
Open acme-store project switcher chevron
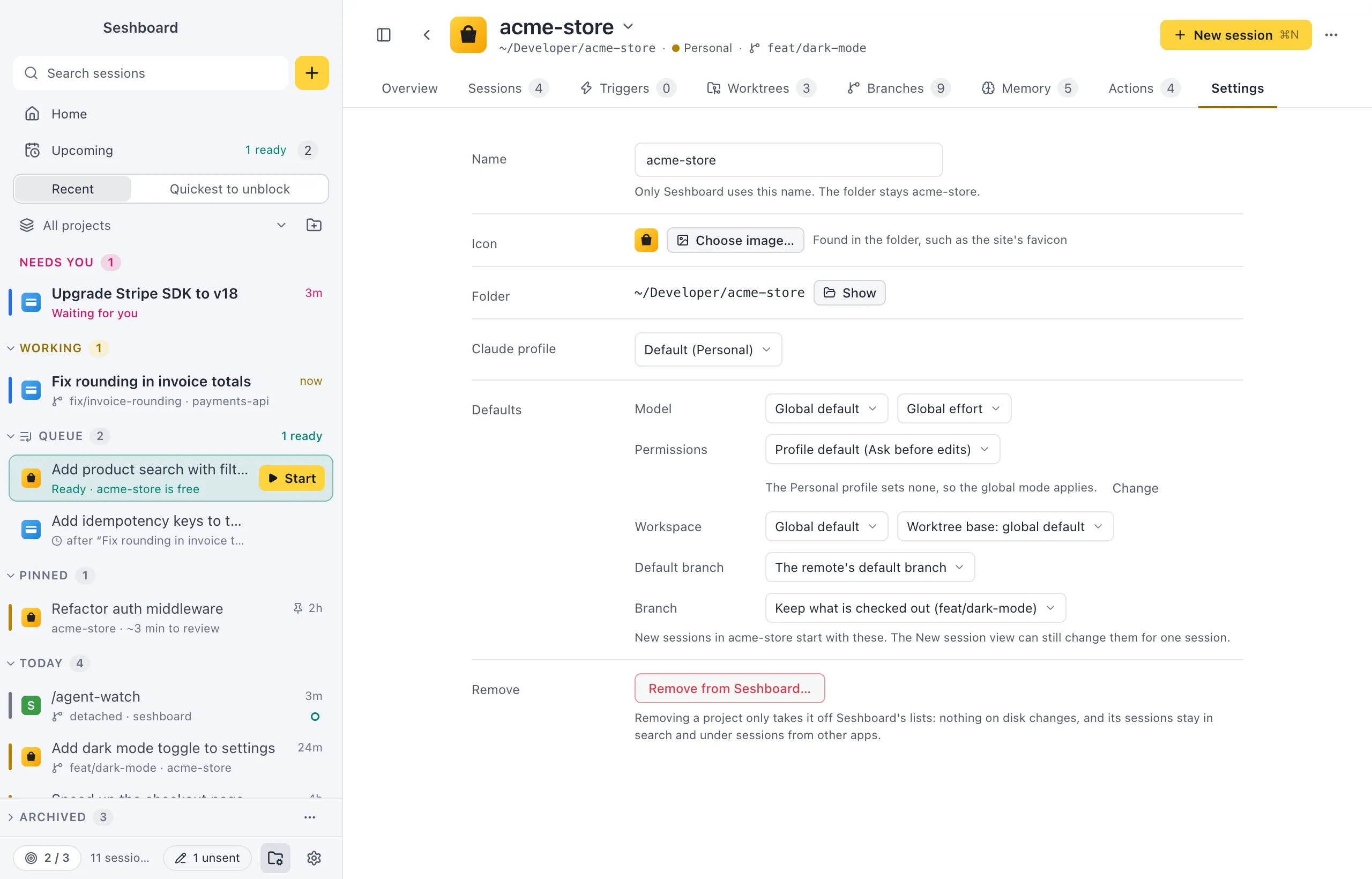(x=628, y=26)
